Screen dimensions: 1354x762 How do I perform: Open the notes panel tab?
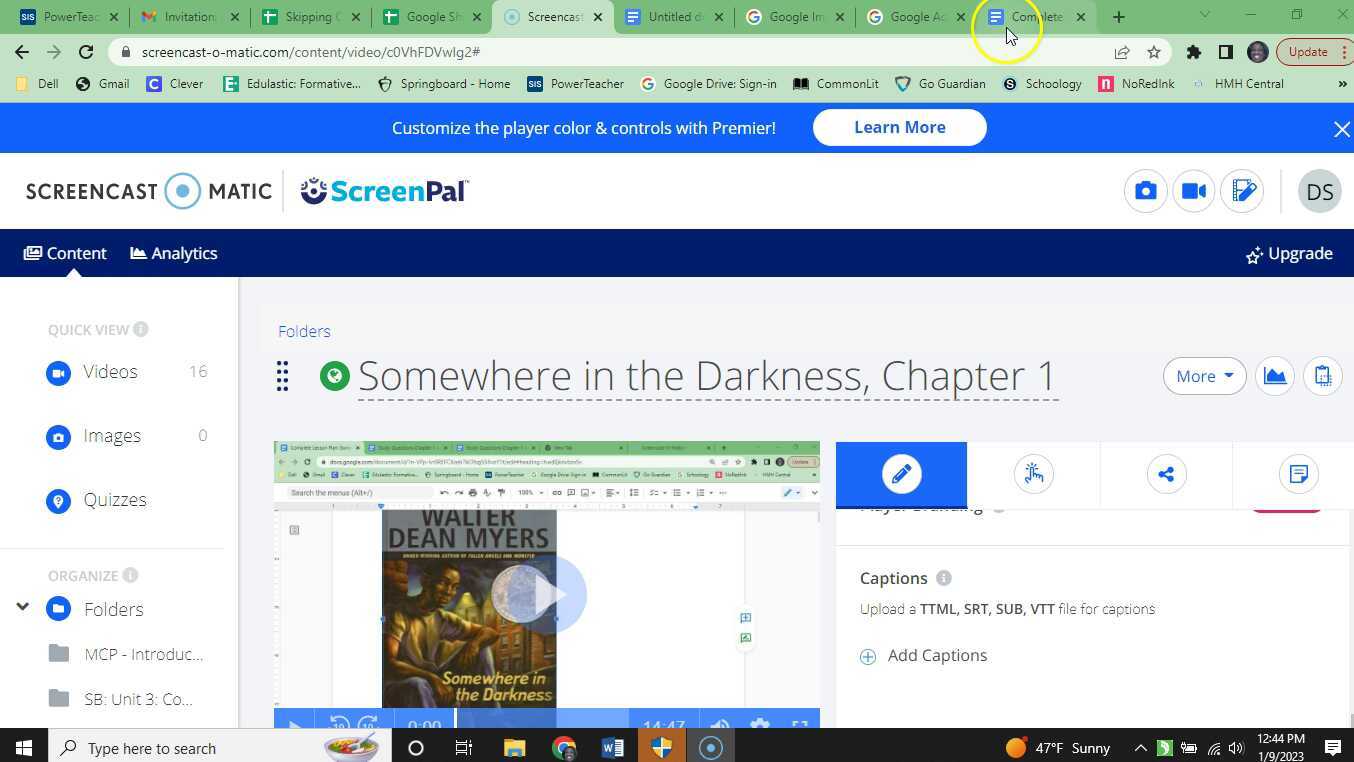click(x=1299, y=474)
